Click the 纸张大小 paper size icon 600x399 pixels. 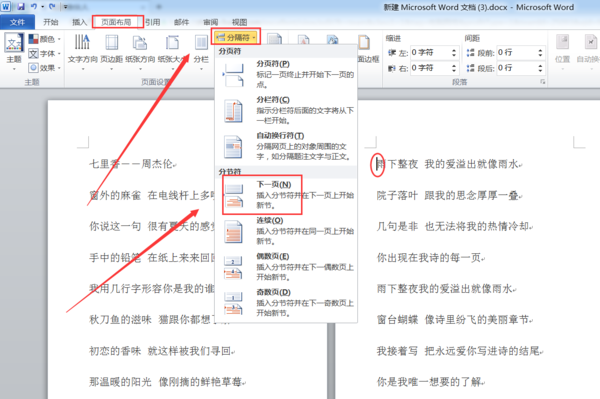click(172, 42)
